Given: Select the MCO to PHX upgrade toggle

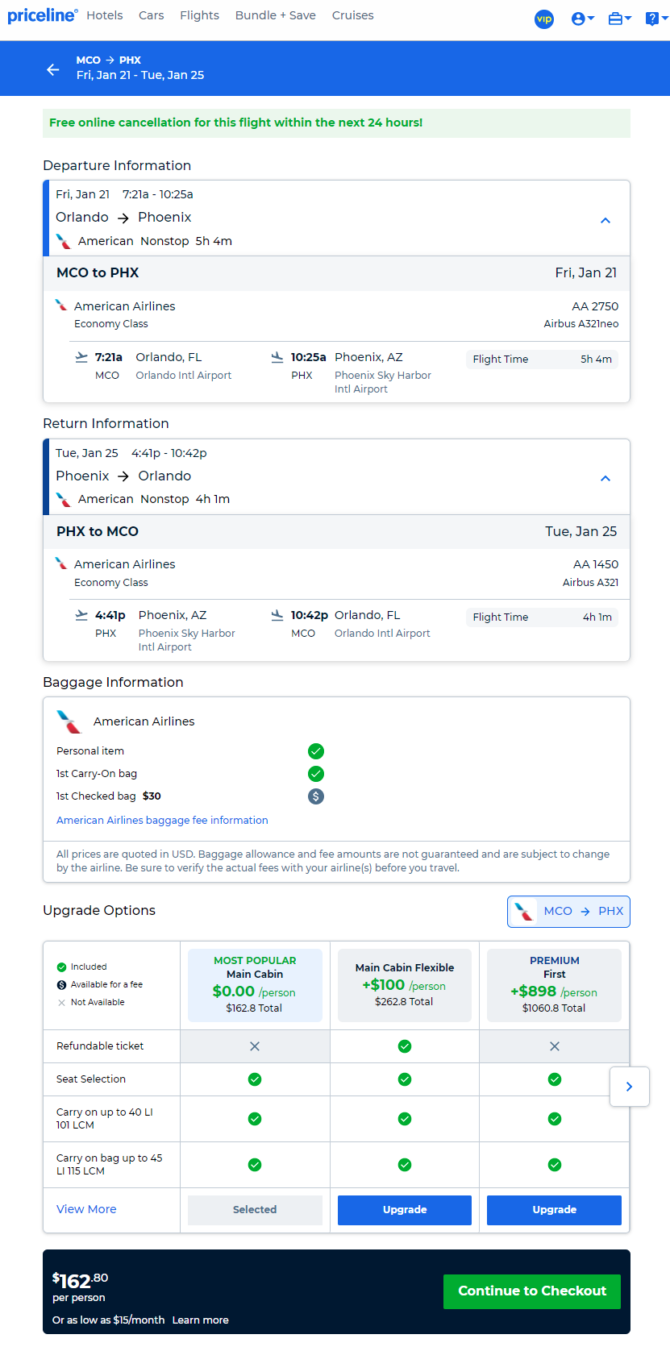Looking at the screenshot, I should pos(569,911).
